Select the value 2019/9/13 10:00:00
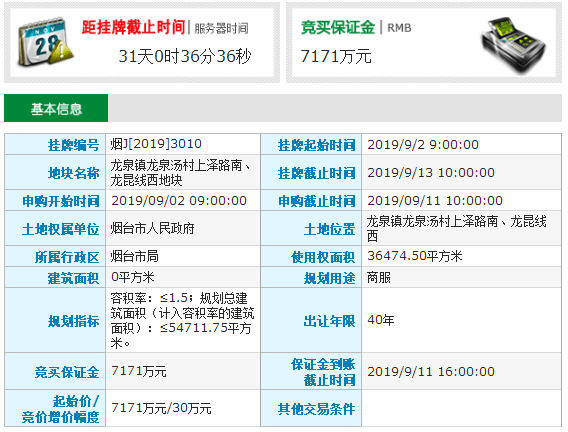568x432 pixels. [431, 172]
